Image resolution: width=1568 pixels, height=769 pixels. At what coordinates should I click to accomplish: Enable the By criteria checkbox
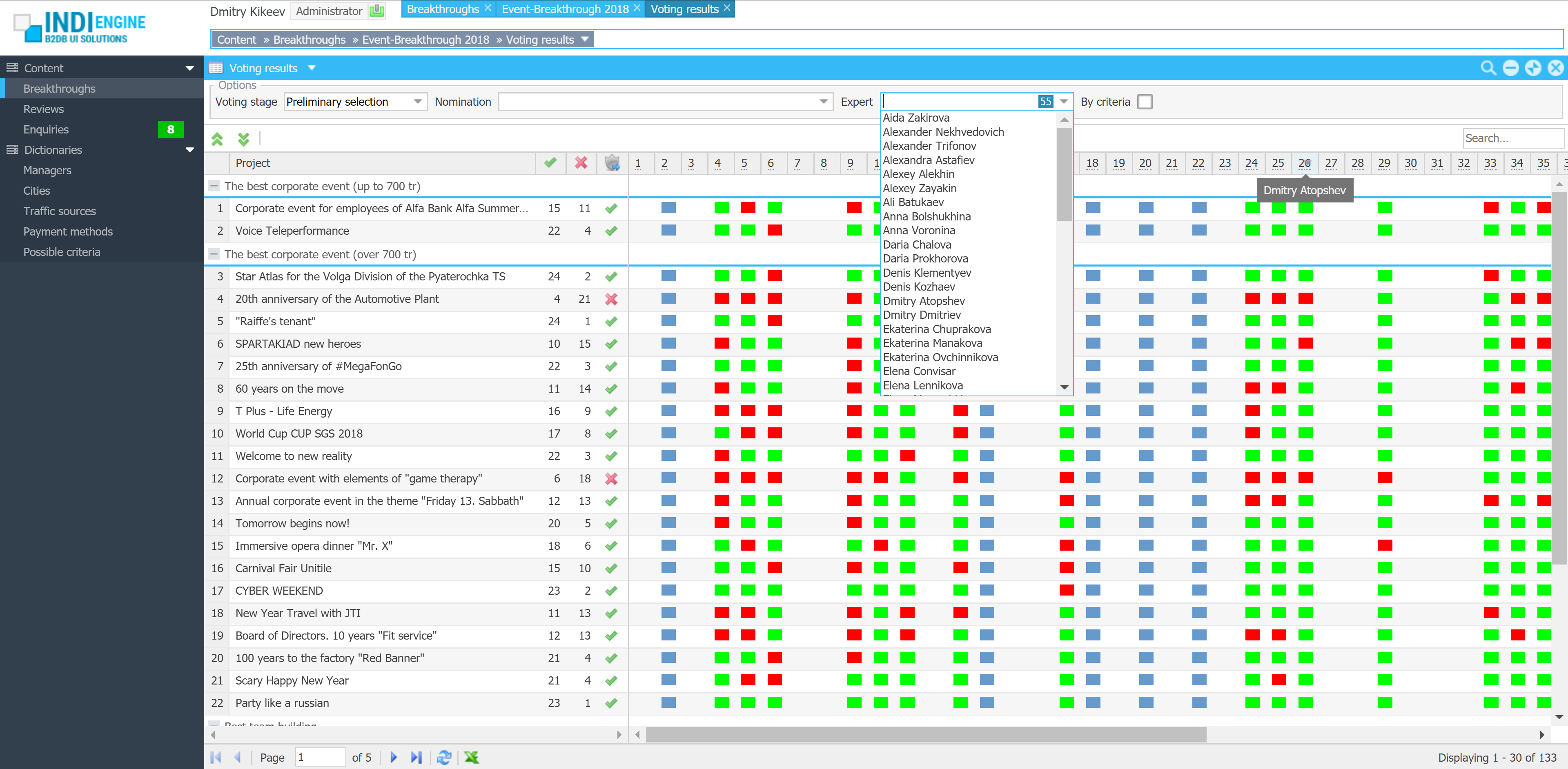1144,102
